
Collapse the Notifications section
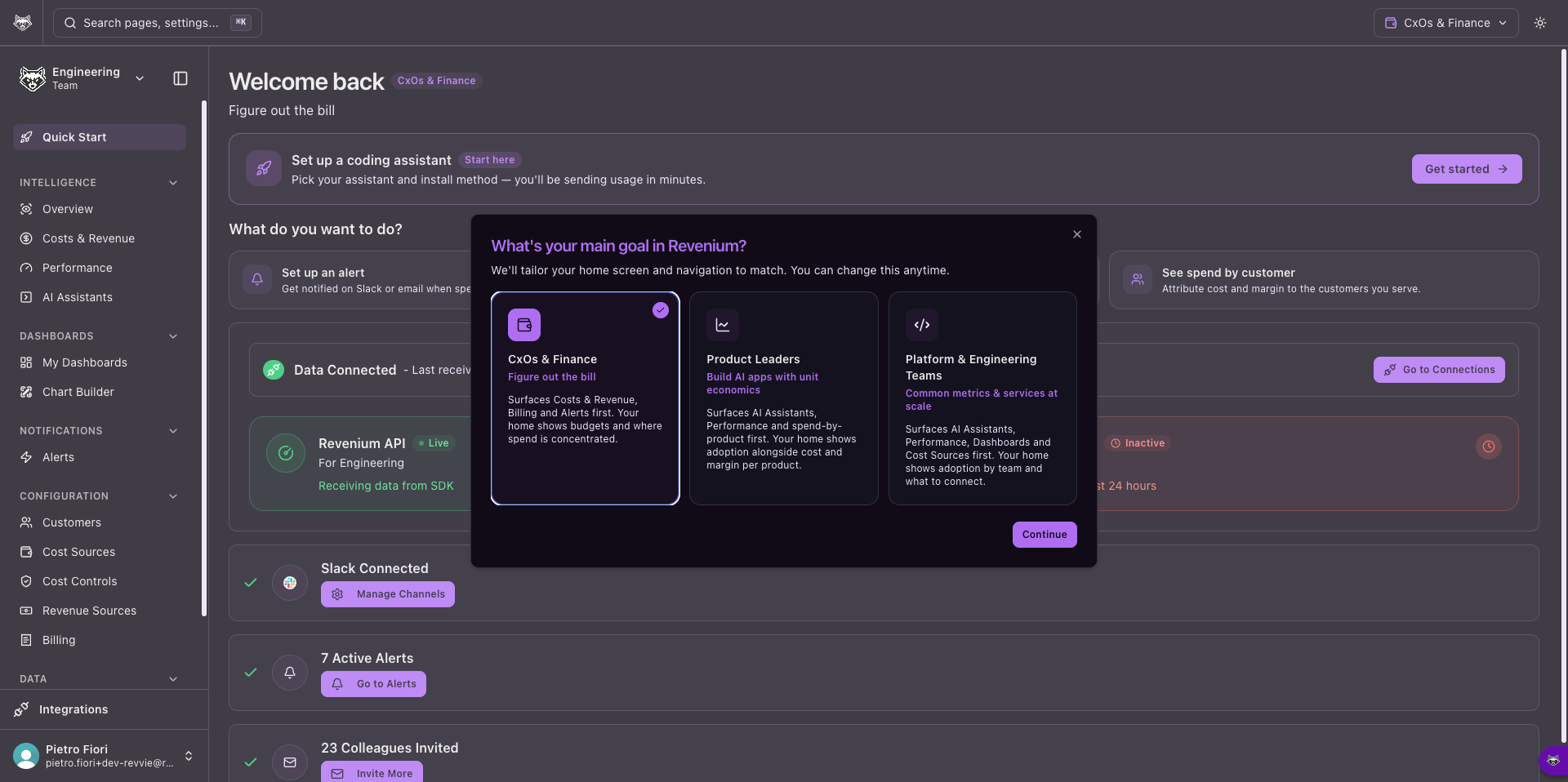pyautogui.click(x=173, y=431)
